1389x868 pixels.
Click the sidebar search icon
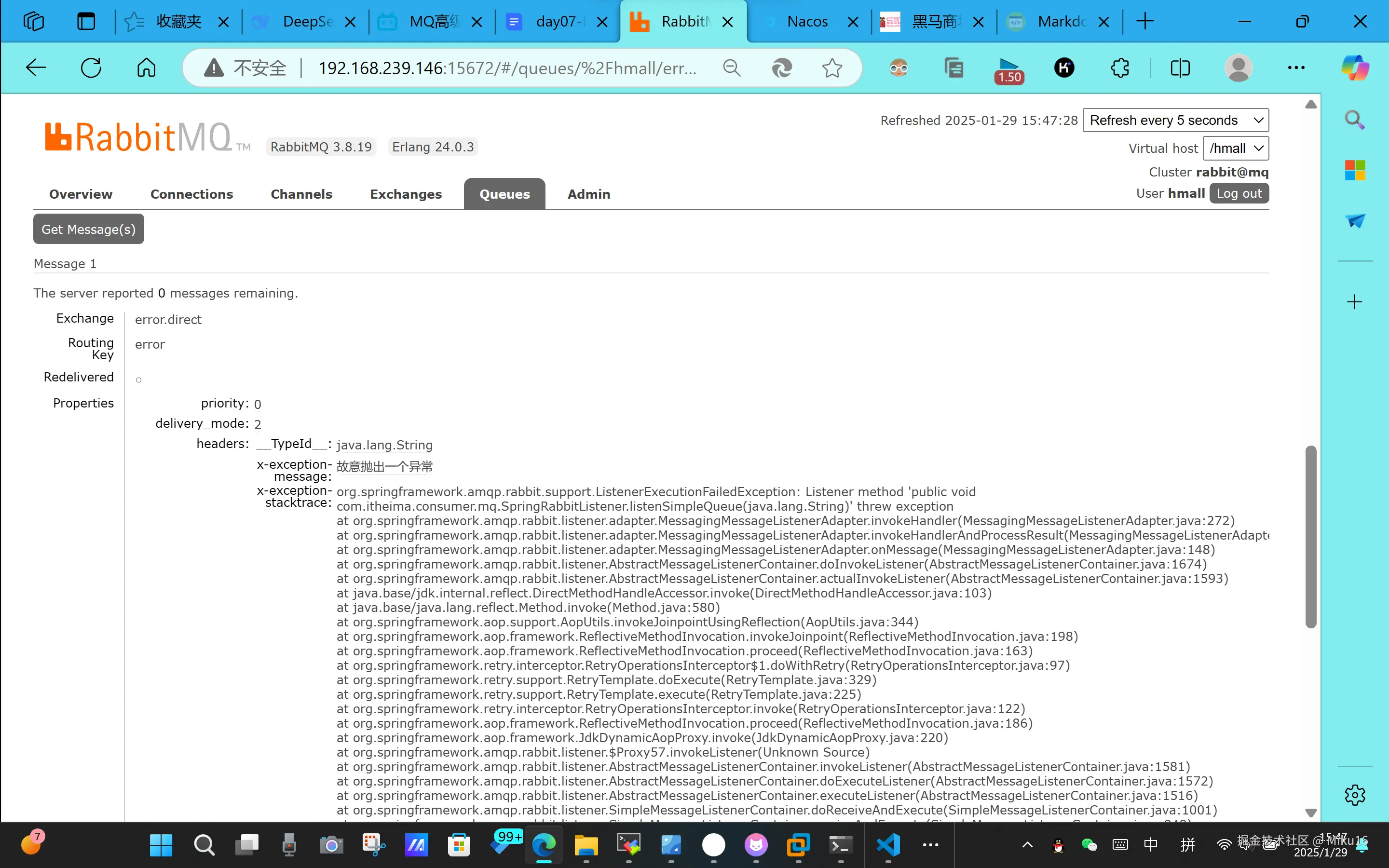[1355, 120]
